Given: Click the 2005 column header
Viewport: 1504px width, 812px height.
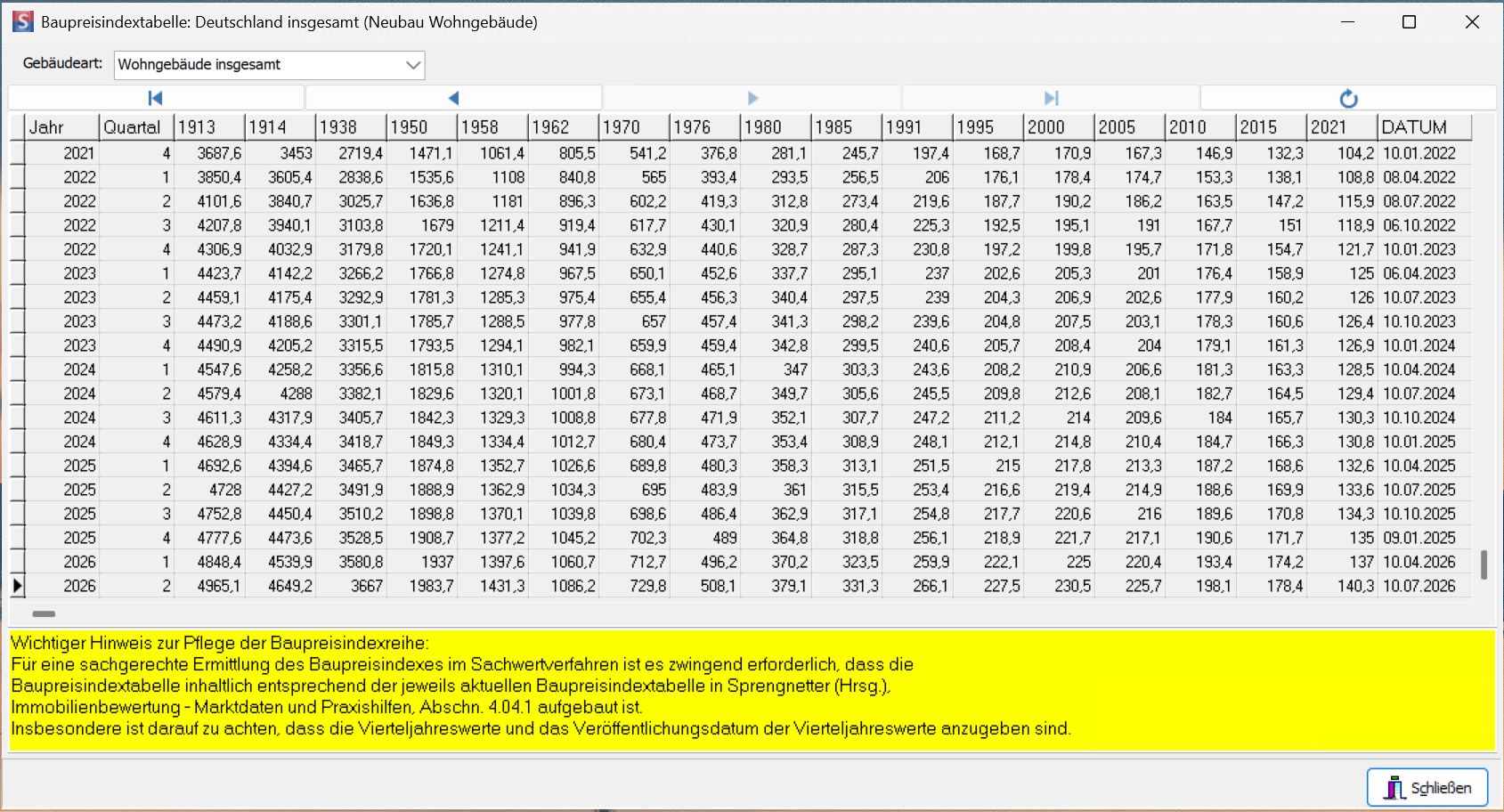Looking at the screenshot, I should 1130,127.
